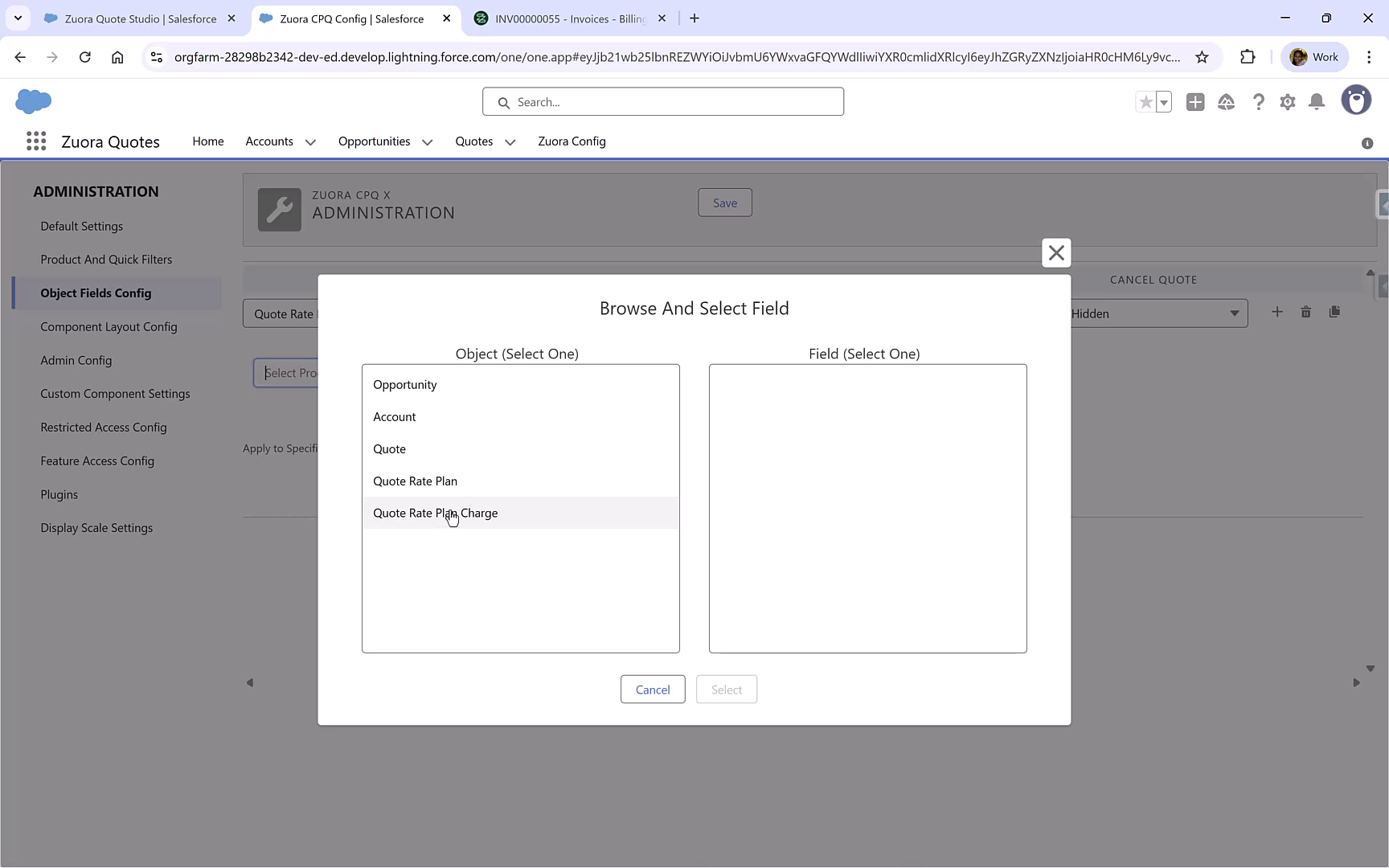Image resolution: width=1389 pixels, height=868 pixels.
Task: Switch to the Zuora Config tab
Action: point(572,141)
